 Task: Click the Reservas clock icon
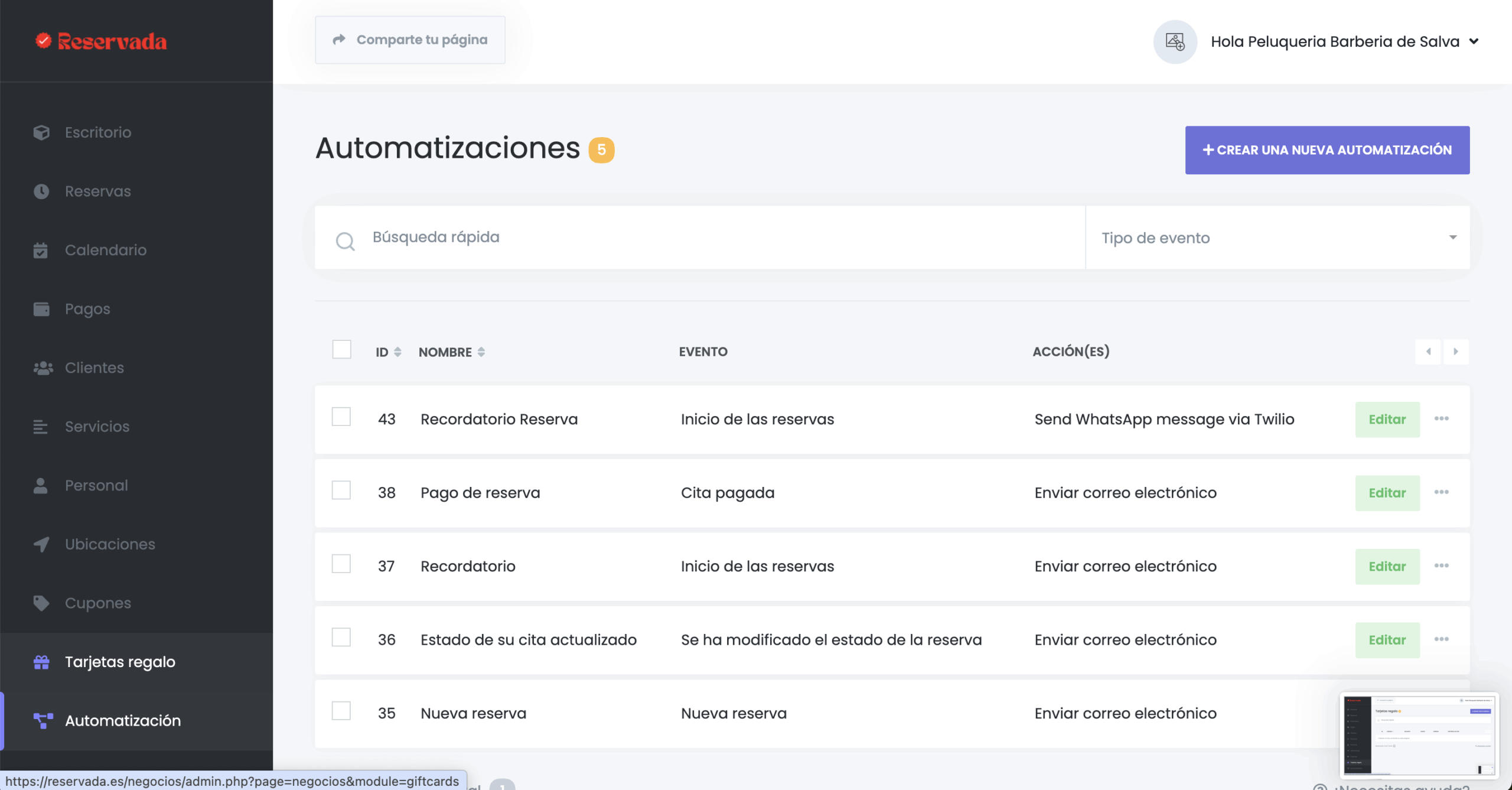41,191
